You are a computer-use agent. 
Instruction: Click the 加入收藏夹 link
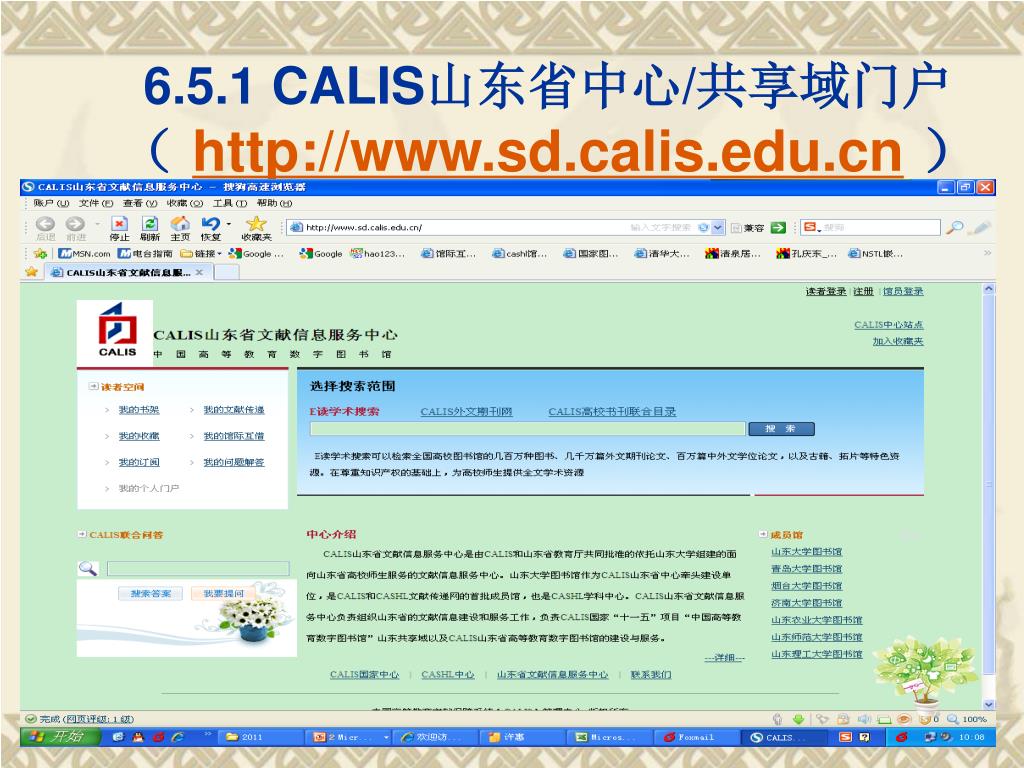[x=897, y=341]
